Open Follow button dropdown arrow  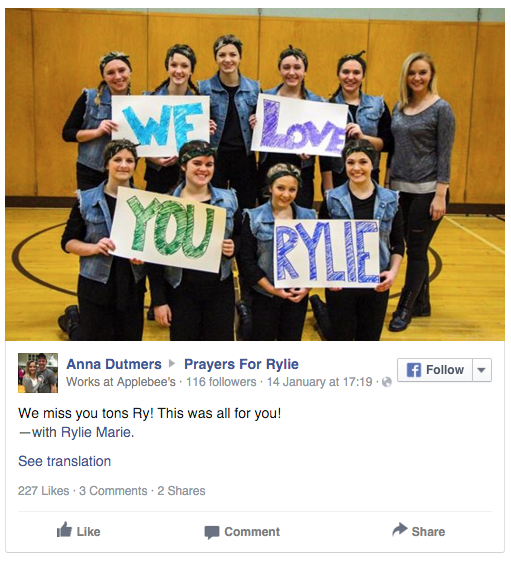click(x=482, y=370)
